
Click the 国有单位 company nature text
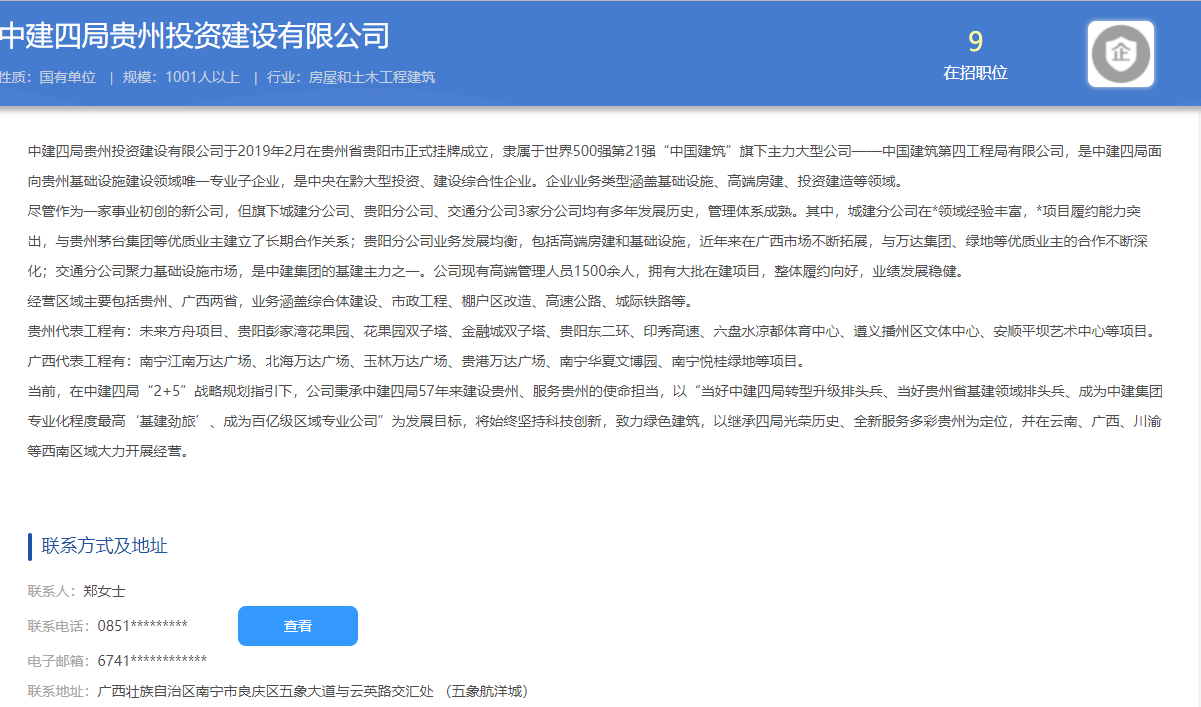point(68,77)
